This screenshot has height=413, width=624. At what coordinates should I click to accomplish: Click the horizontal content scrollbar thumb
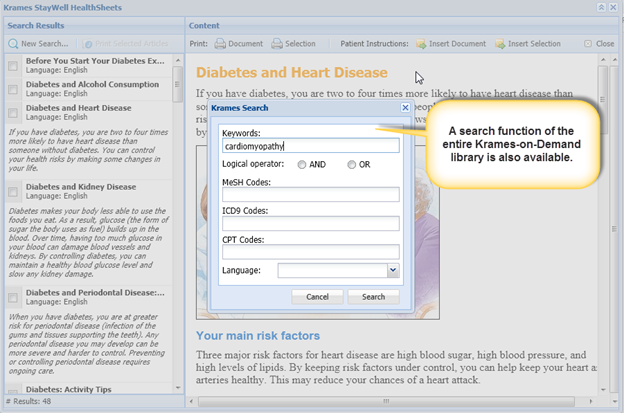[x=386, y=401]
